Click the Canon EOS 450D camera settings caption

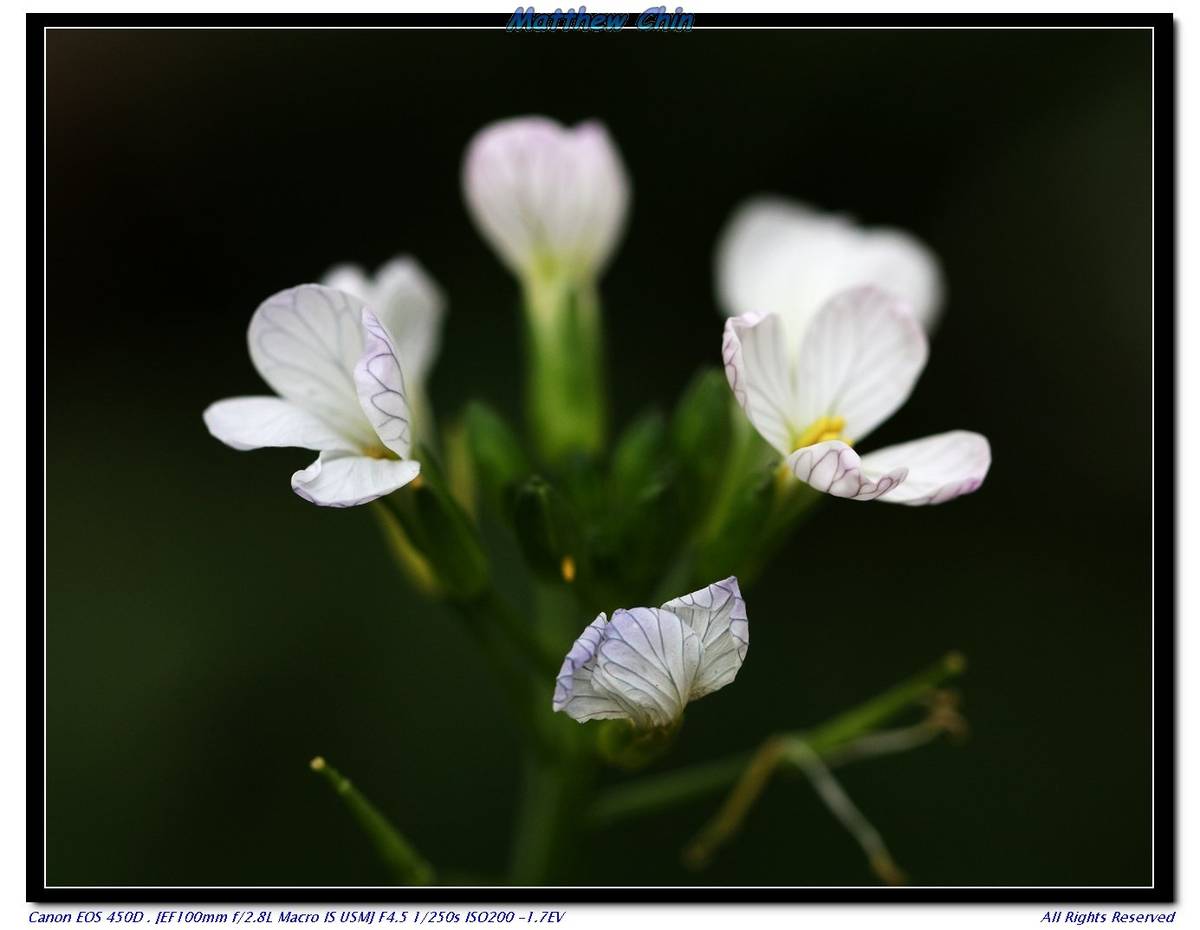[x=296, y=917]
